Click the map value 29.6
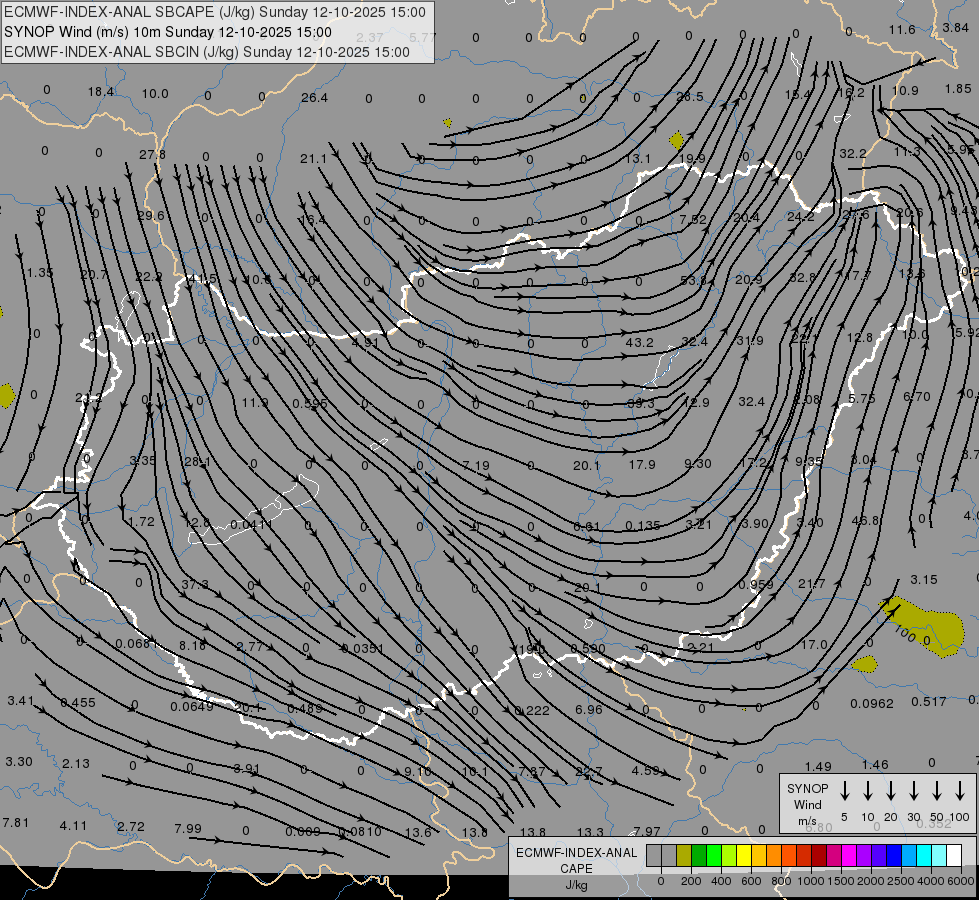 click(150, 215)
